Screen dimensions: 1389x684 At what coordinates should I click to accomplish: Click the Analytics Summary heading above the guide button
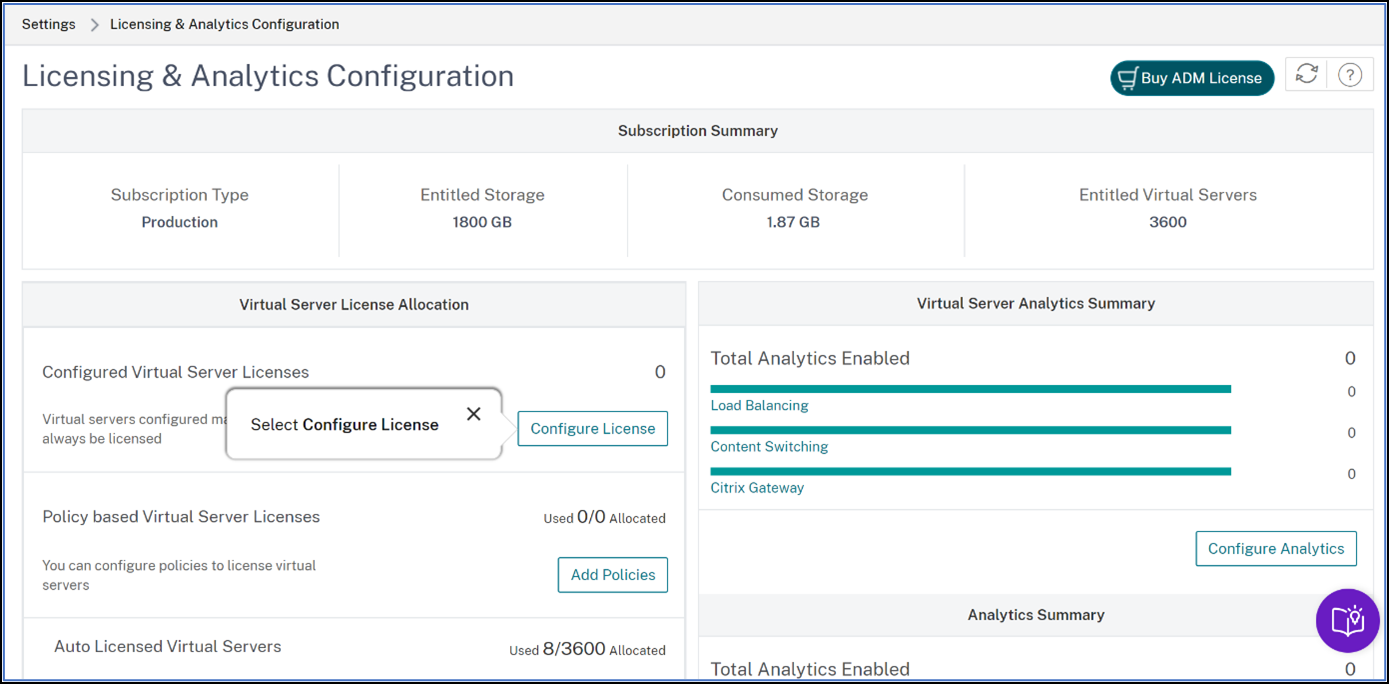[x=1036, y=615]
